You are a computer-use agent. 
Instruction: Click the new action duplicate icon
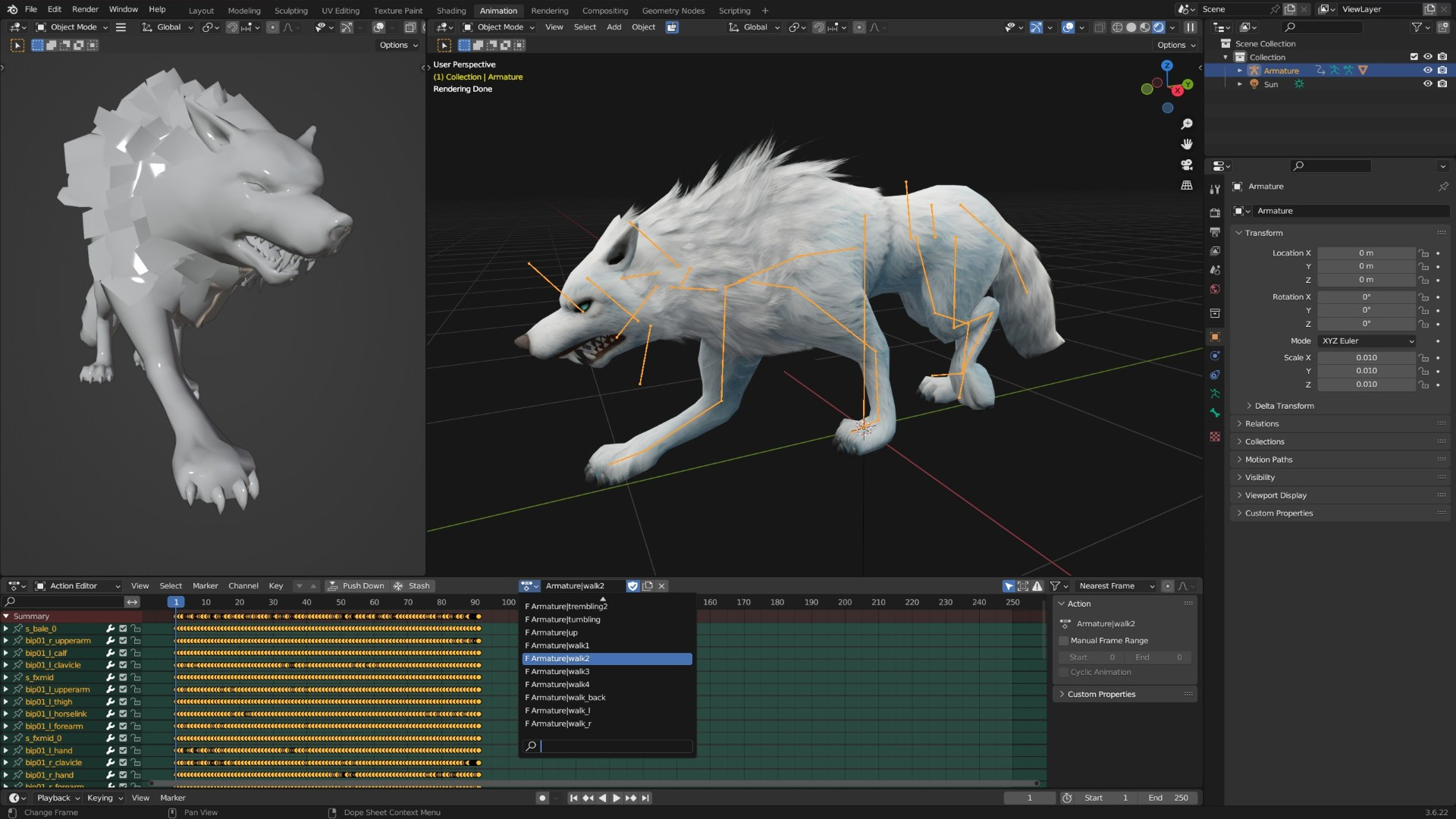pyautogui.click(x=648, y=585)
